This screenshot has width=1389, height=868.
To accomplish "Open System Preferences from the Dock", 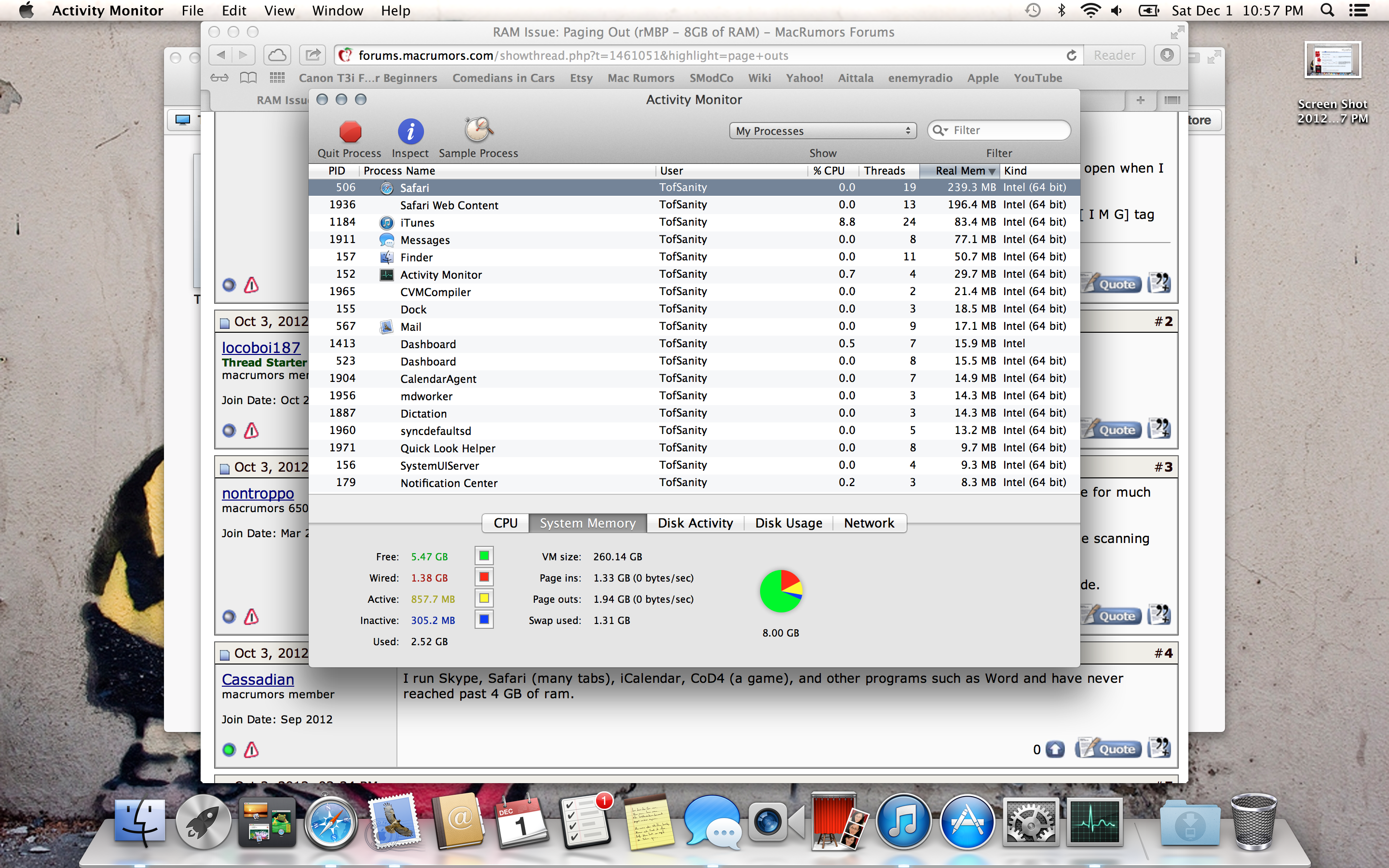I will [1031, 822].
